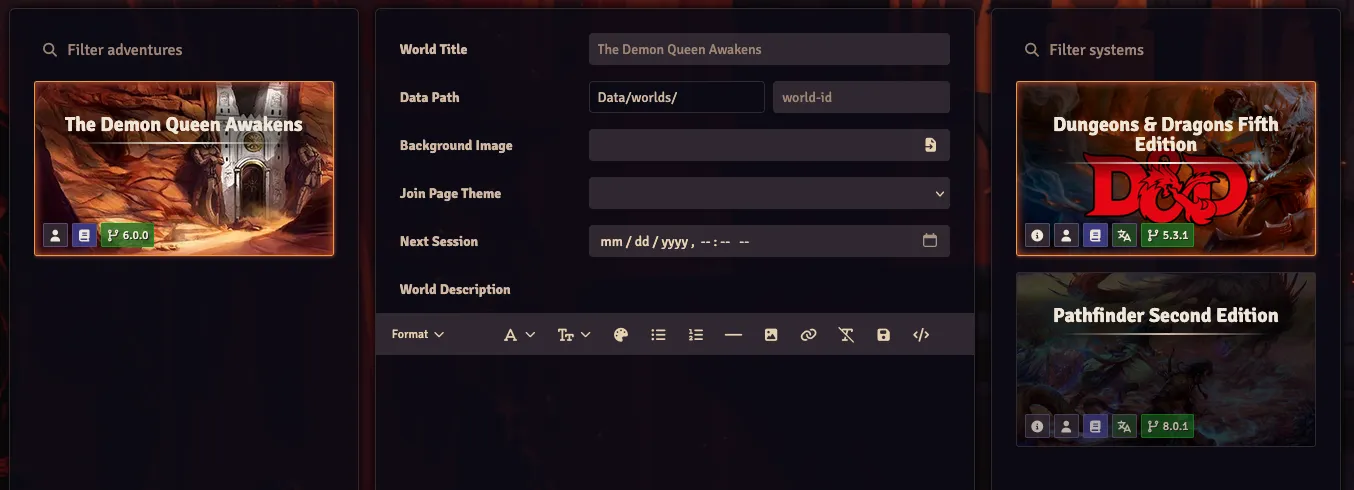Screen dimensions: 1354x490
Task: Click Pathfinder version 8.0.1 badge
Action: pyautogui.click(x=1168, y=426)
